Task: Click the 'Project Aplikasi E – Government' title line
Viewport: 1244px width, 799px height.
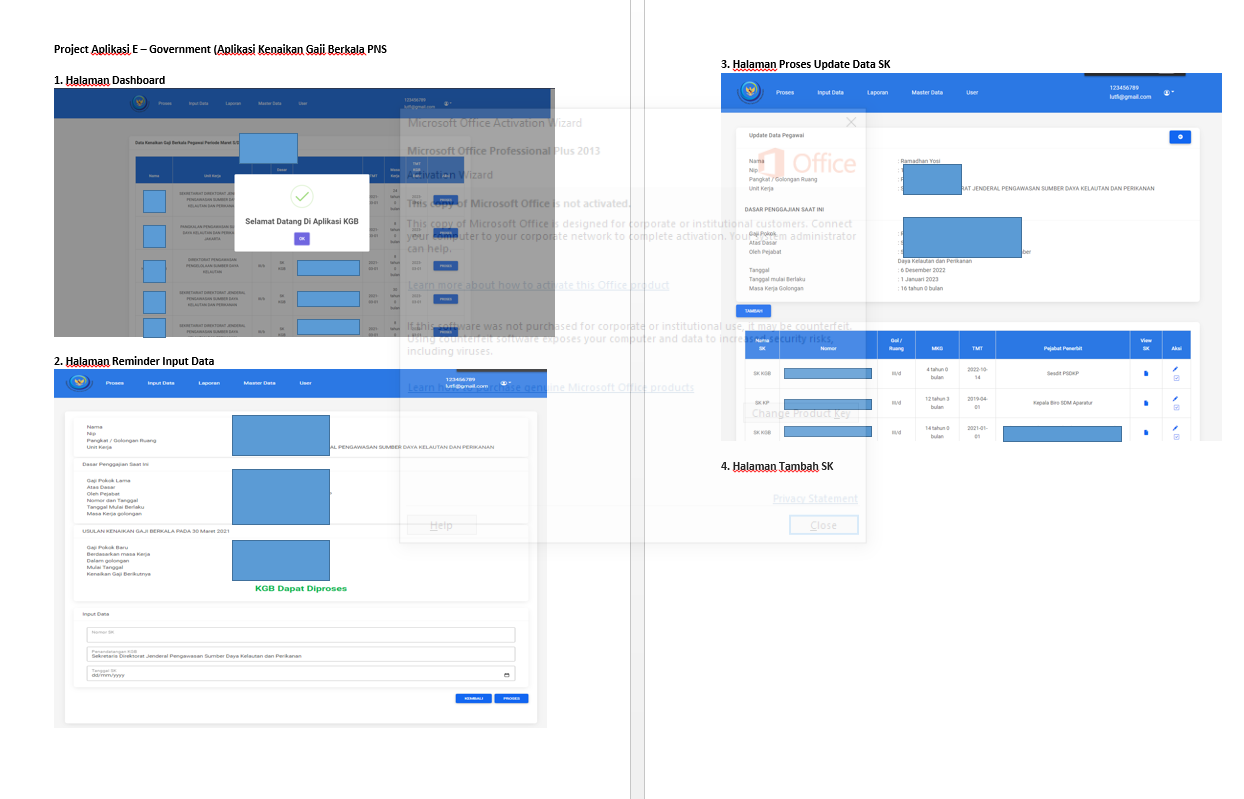Action: (220, 49)
